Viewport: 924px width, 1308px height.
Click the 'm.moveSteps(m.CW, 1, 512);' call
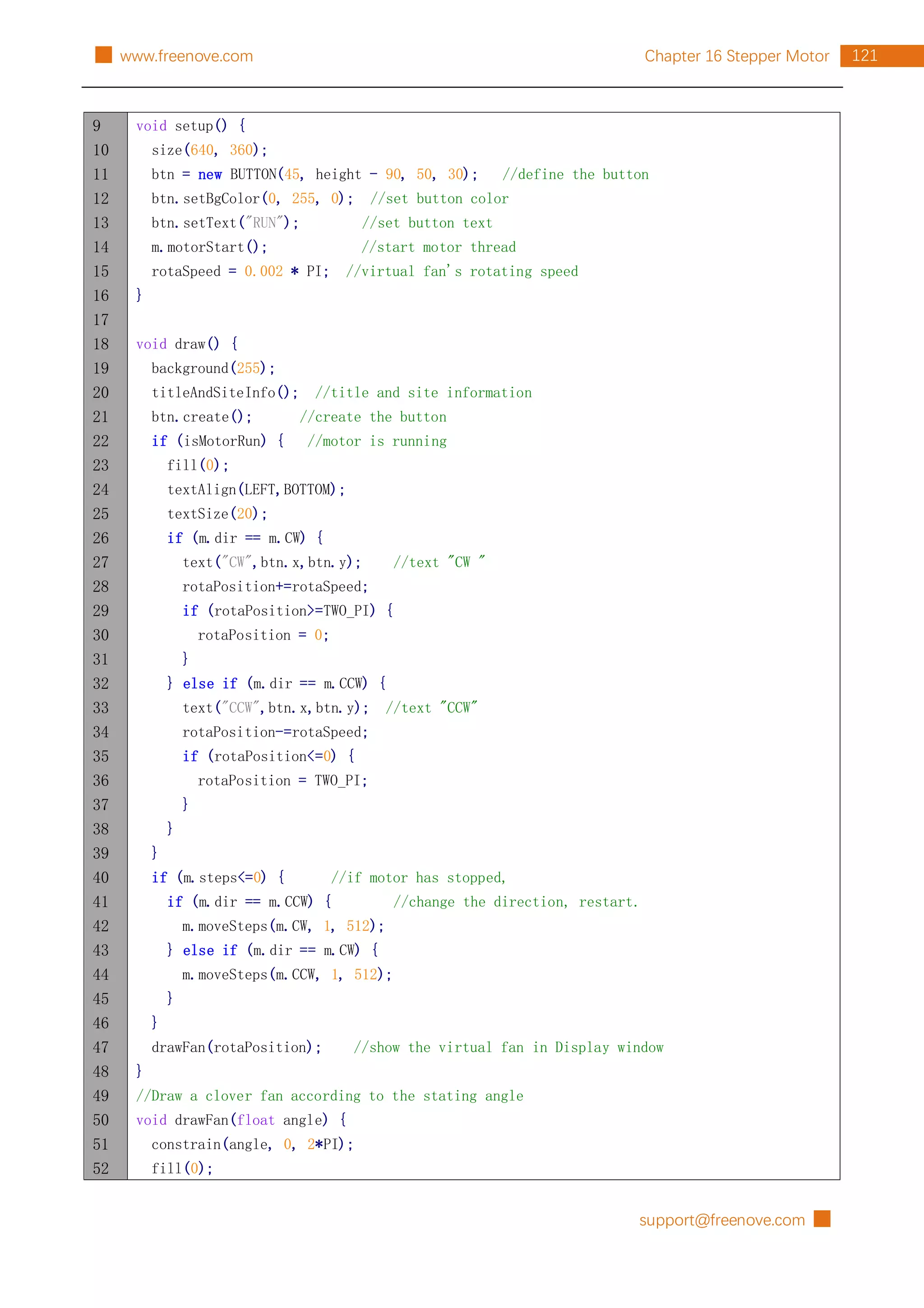(x=283, y=926)
